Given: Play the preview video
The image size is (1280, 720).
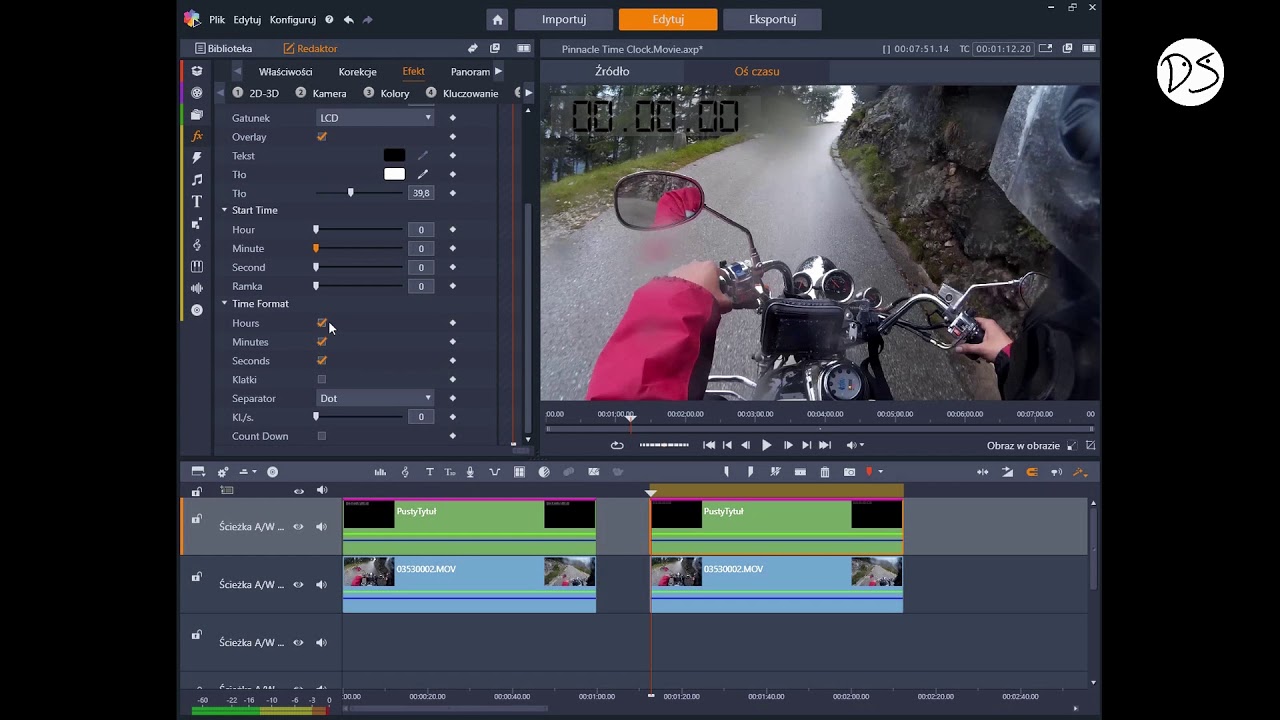Looking at the screenshot, I should 767,445.
